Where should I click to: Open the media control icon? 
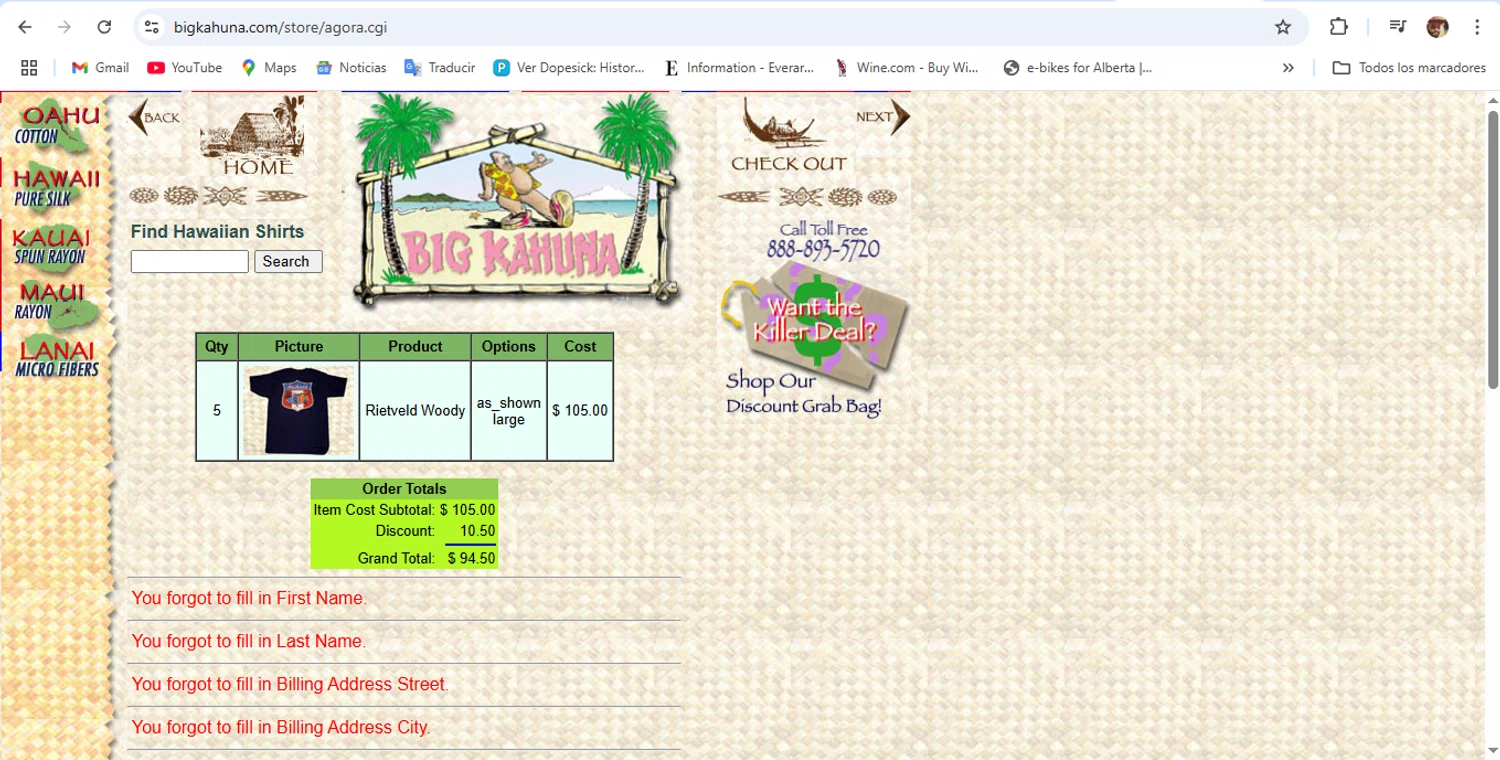[1398, 27]
